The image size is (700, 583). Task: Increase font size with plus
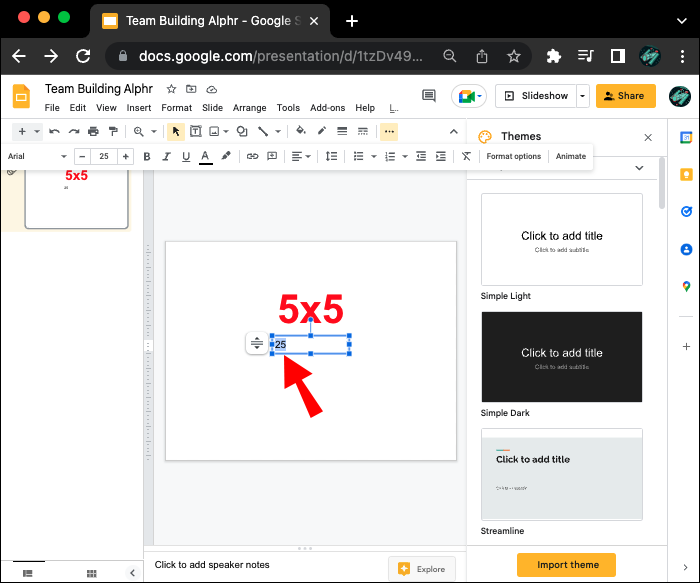click(125, 156)
